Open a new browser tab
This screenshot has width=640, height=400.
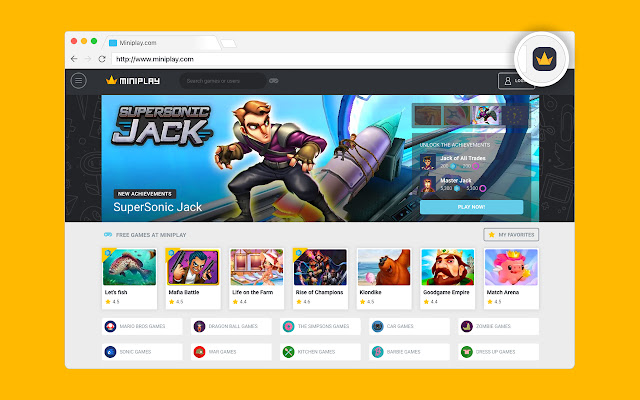228,43
